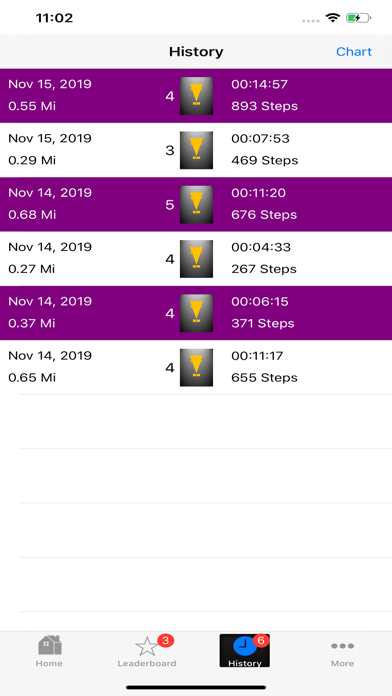
Task: Tap trophy icon of 655 Steps entry
Action: click(196, 368)
